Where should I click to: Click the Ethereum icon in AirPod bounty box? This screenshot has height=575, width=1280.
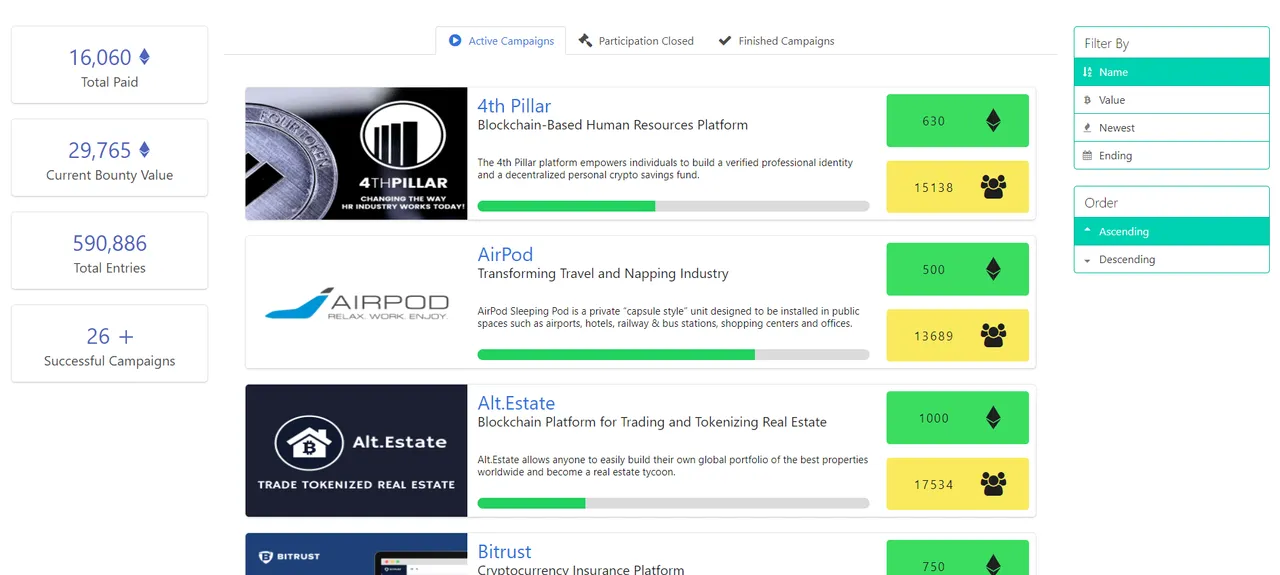coord(993,269)
